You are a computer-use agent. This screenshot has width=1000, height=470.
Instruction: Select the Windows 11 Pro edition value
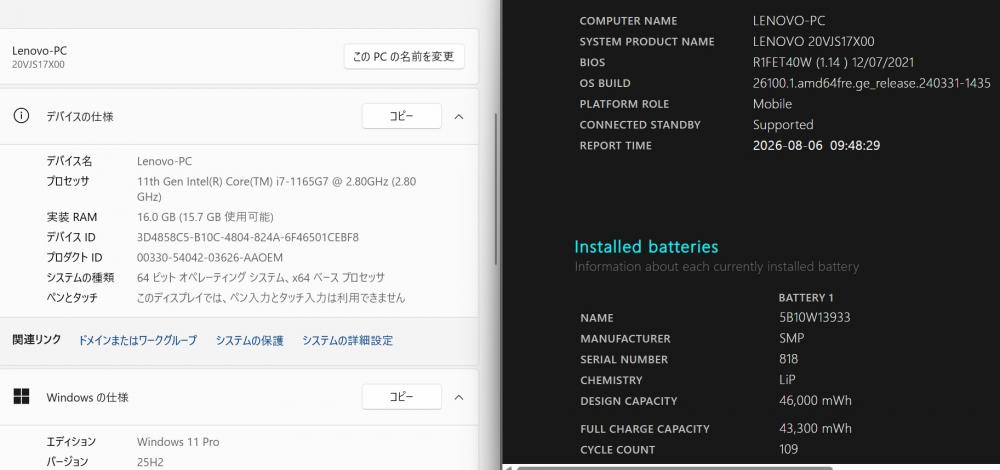tap(178, 441)
